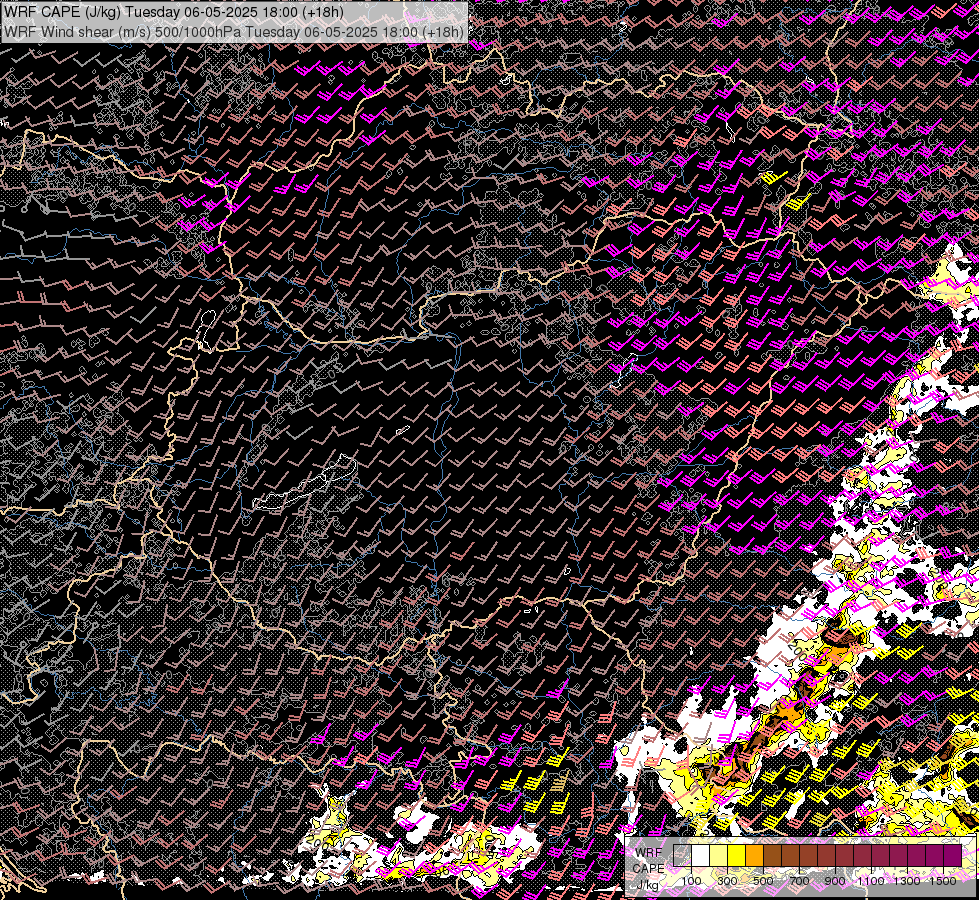Click the 'CAPE' label in the legend

[649, 868]
